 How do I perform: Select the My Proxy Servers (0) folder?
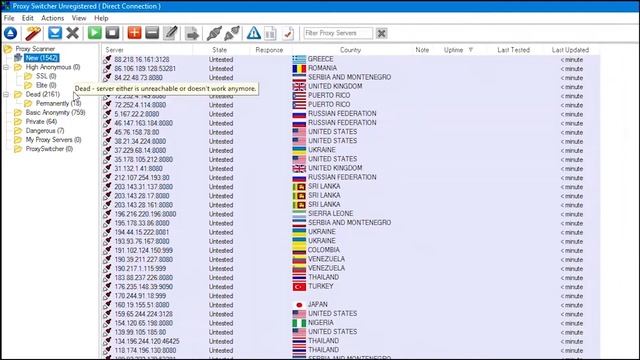pos(53,140)
